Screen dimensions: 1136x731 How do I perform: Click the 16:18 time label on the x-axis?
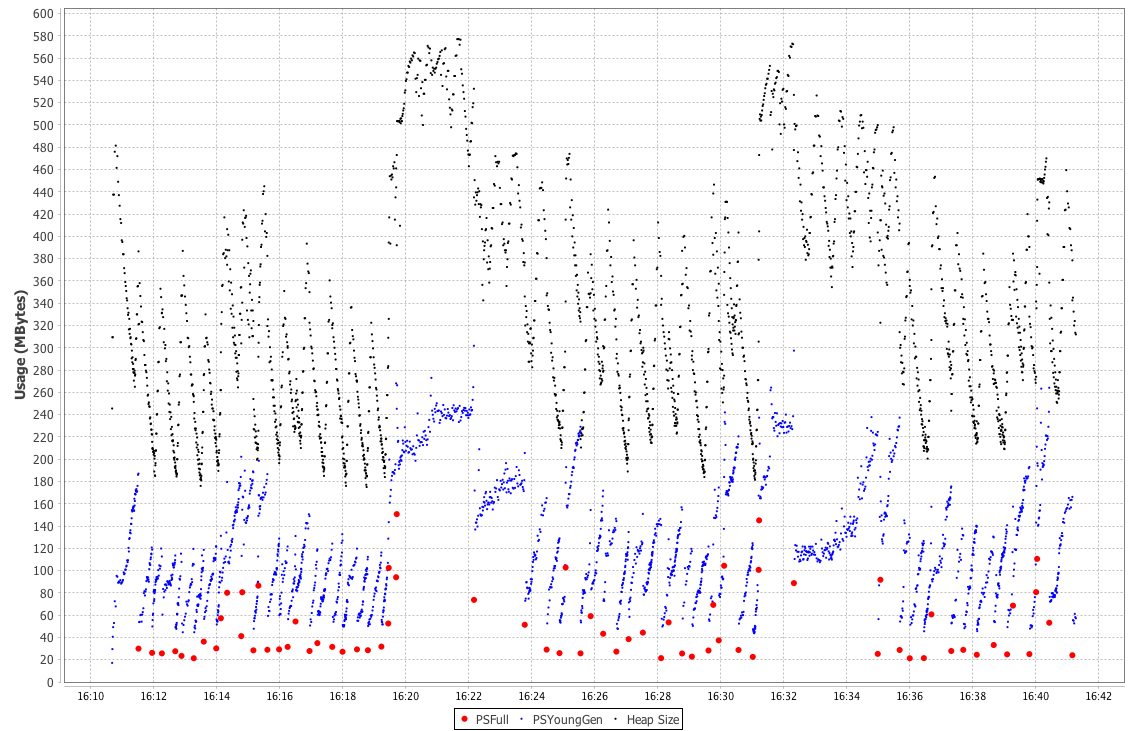click(x=343, y=697)
